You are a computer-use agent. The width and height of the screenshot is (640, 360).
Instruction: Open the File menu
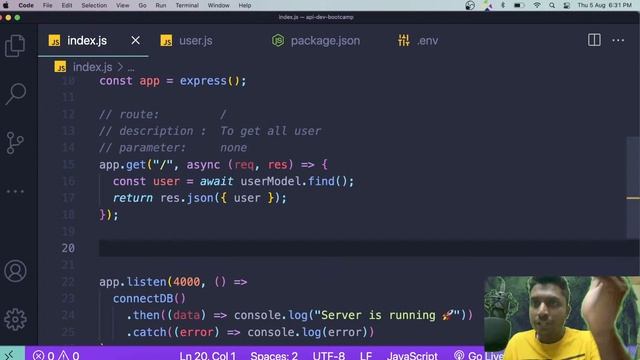click(48, 5)
